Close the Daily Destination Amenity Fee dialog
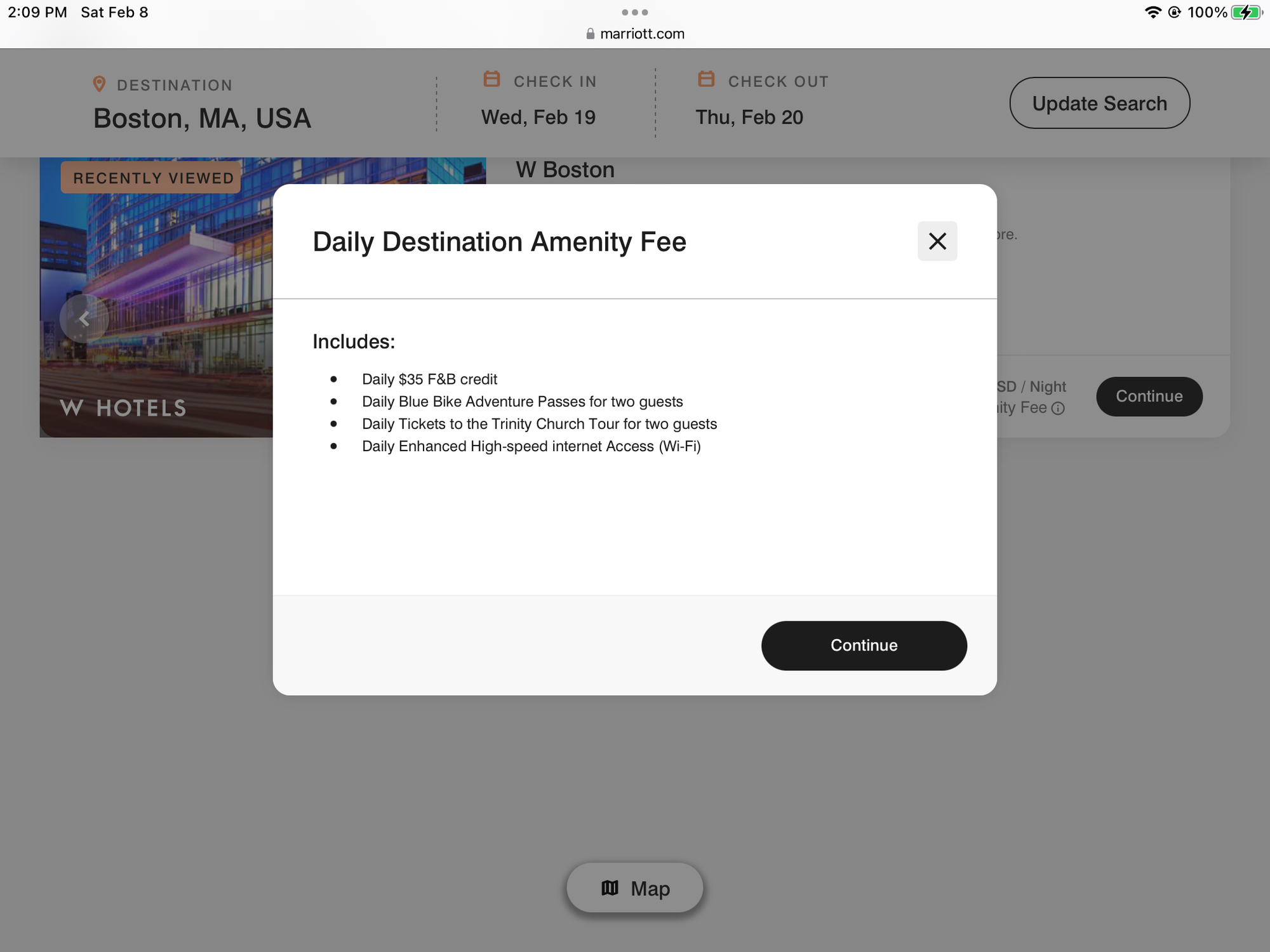Image resolution: width=1270 pixels, height=952 pixels. pyautogui.click(x=937, y=241)
